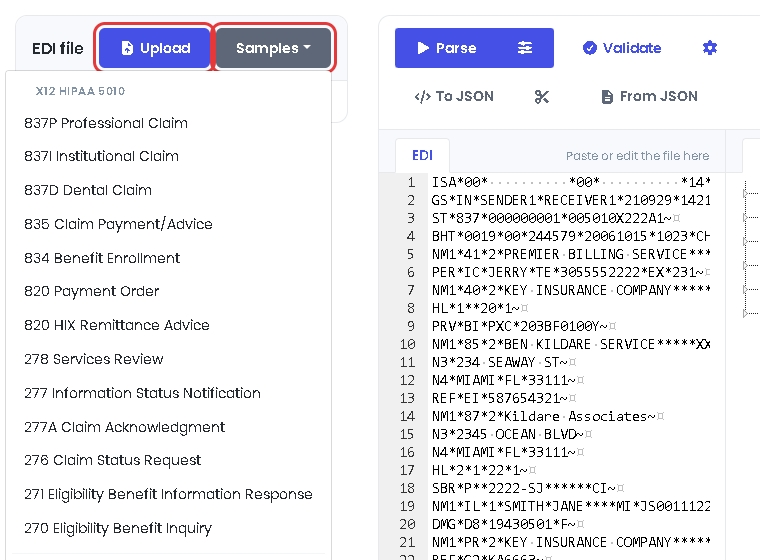The image size is (760, 560).
Task: Click the Validate button
Action: [x=622, y=48]
